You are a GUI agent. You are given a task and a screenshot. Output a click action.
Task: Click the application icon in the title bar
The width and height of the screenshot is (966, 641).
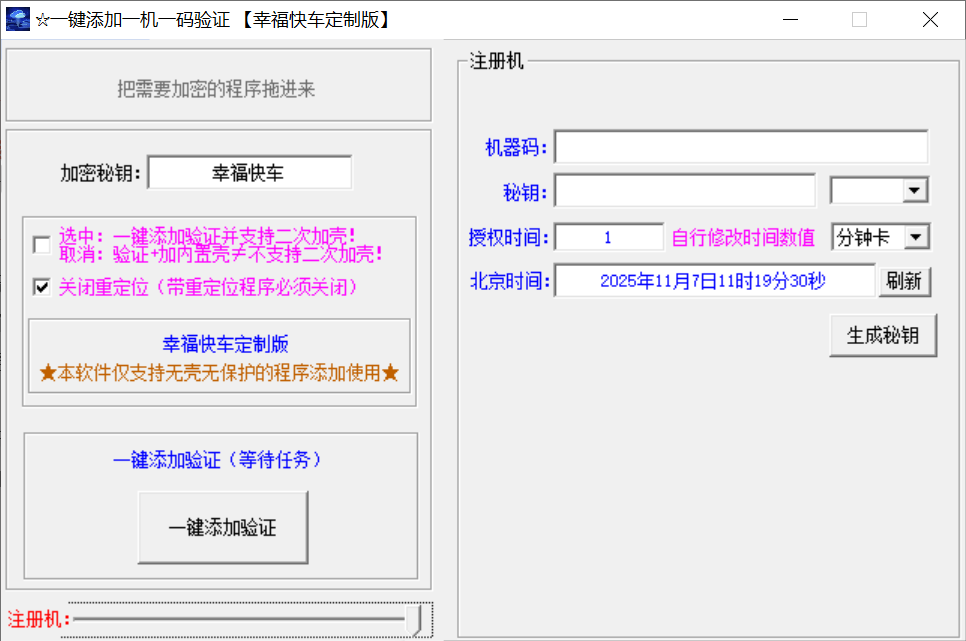pos(17,18)
